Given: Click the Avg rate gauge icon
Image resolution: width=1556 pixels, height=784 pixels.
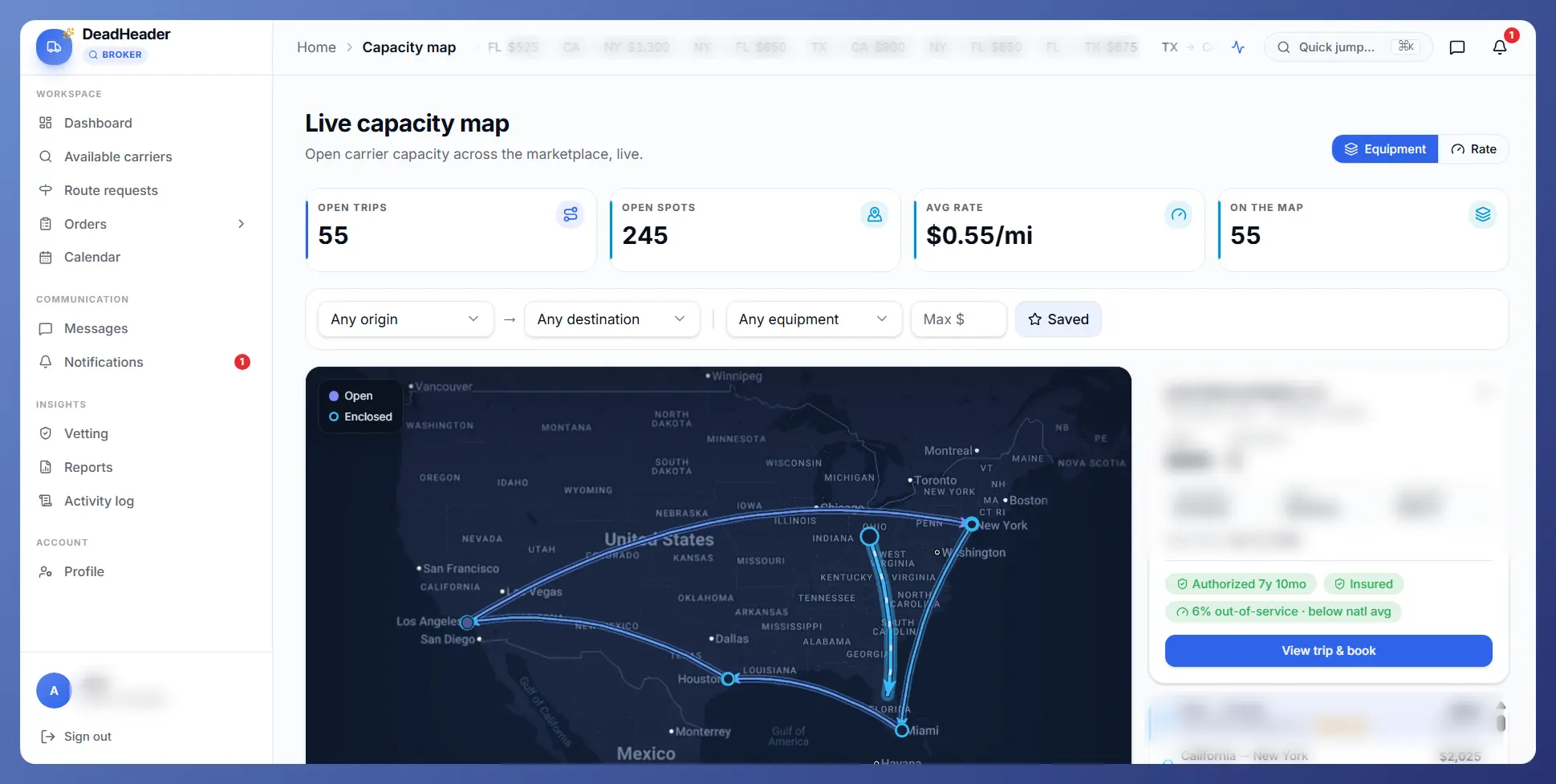Looking at the screenshot, I should [x=1178, y=214].
